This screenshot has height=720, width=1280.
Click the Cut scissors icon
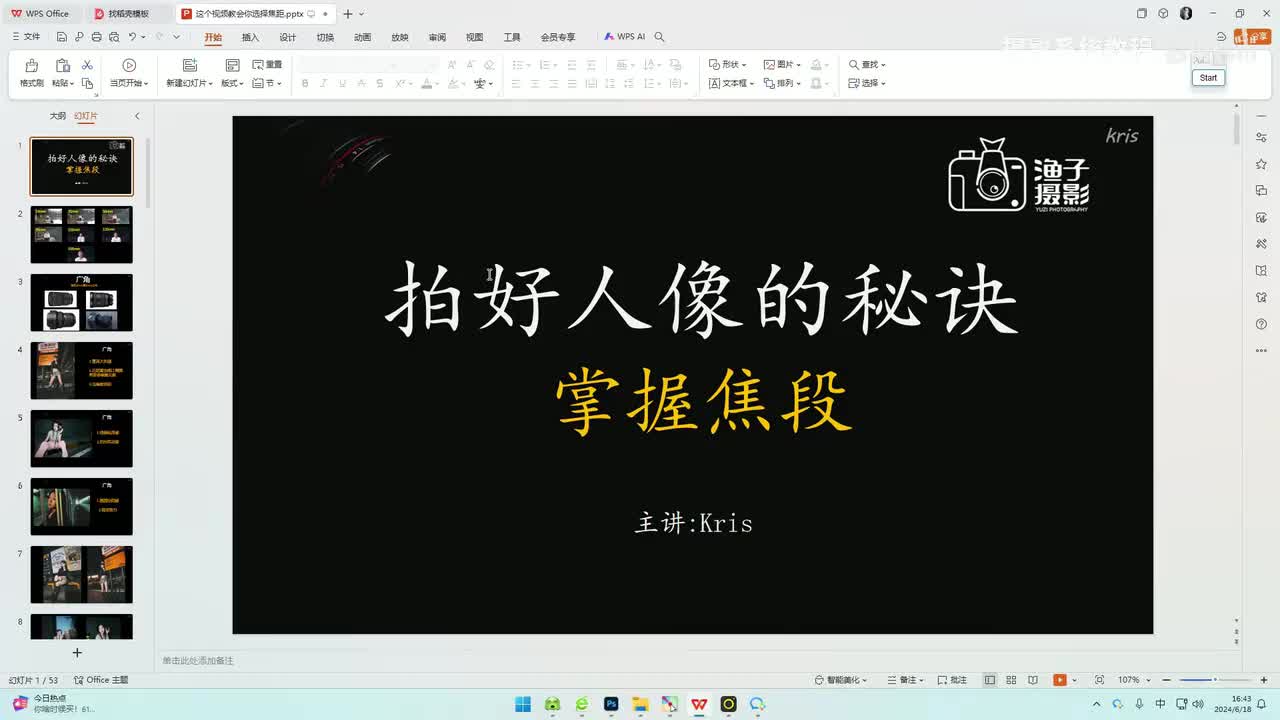pyautogui.click(x=87, y=65)
